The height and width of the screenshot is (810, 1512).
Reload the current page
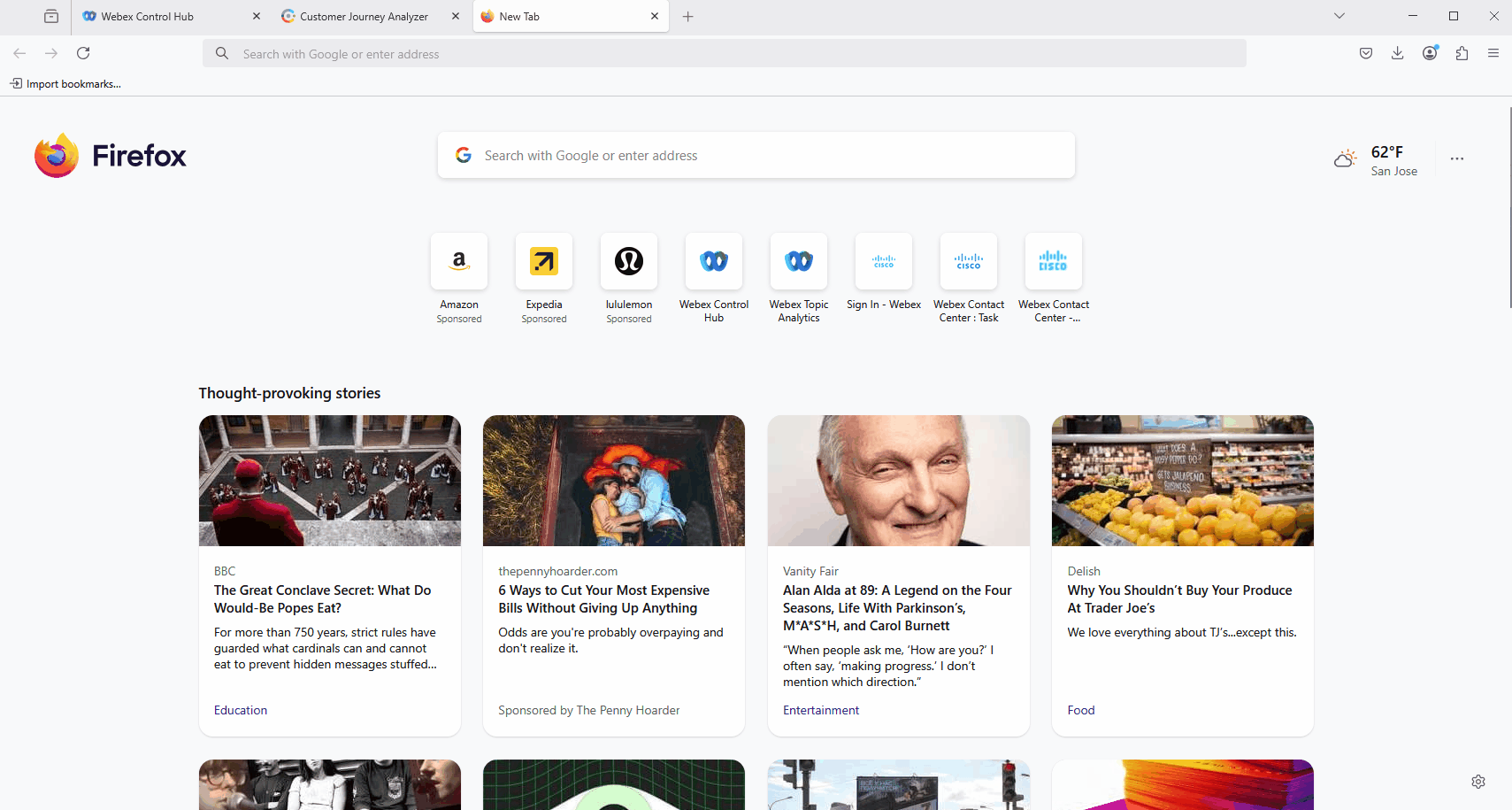(83, 53)
